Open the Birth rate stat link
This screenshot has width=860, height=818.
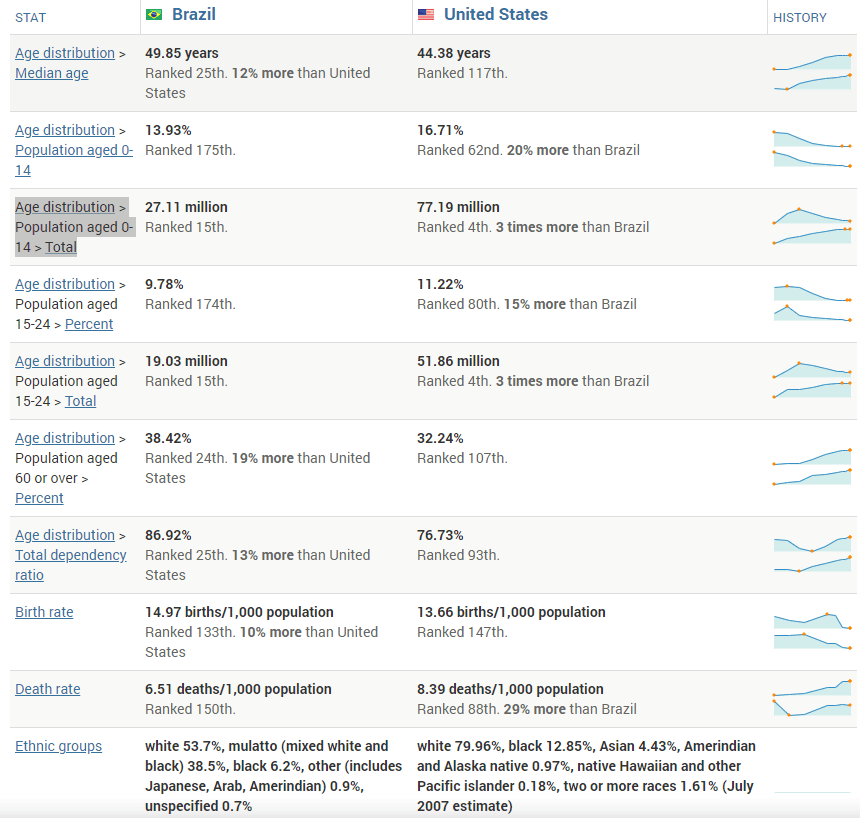44,612
